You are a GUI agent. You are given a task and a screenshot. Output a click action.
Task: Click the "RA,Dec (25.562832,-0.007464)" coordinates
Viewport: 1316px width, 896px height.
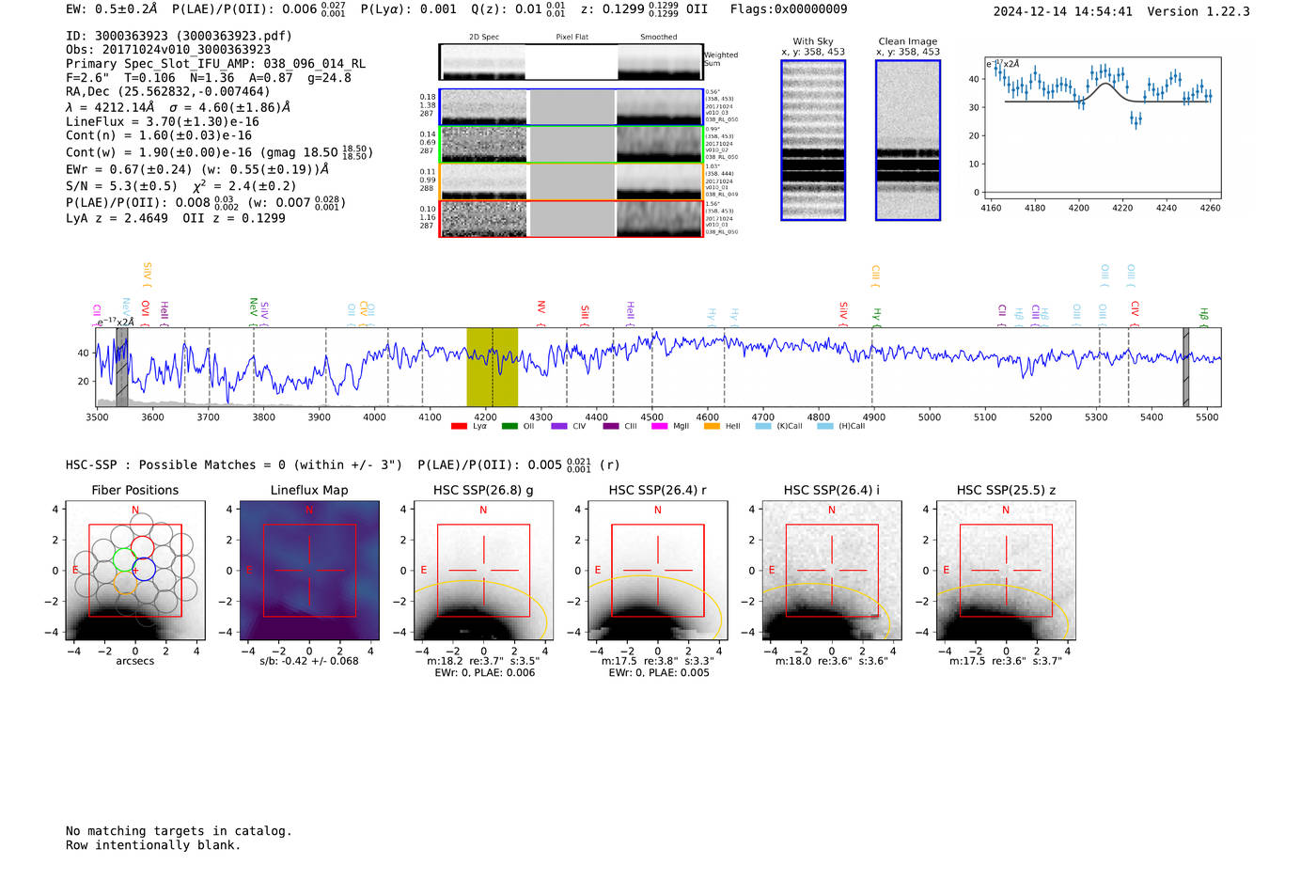tap(167, 91)
